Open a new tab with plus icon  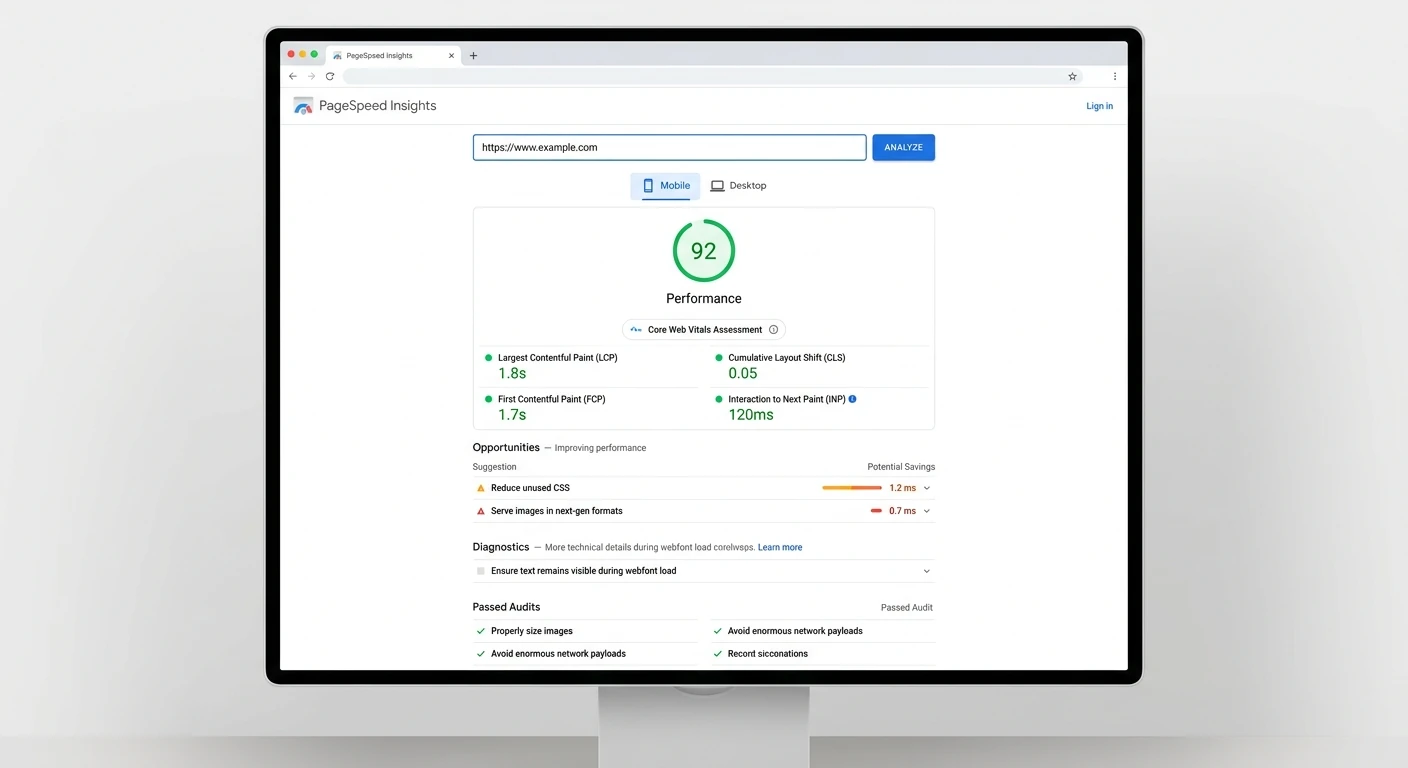click(473, 56)
